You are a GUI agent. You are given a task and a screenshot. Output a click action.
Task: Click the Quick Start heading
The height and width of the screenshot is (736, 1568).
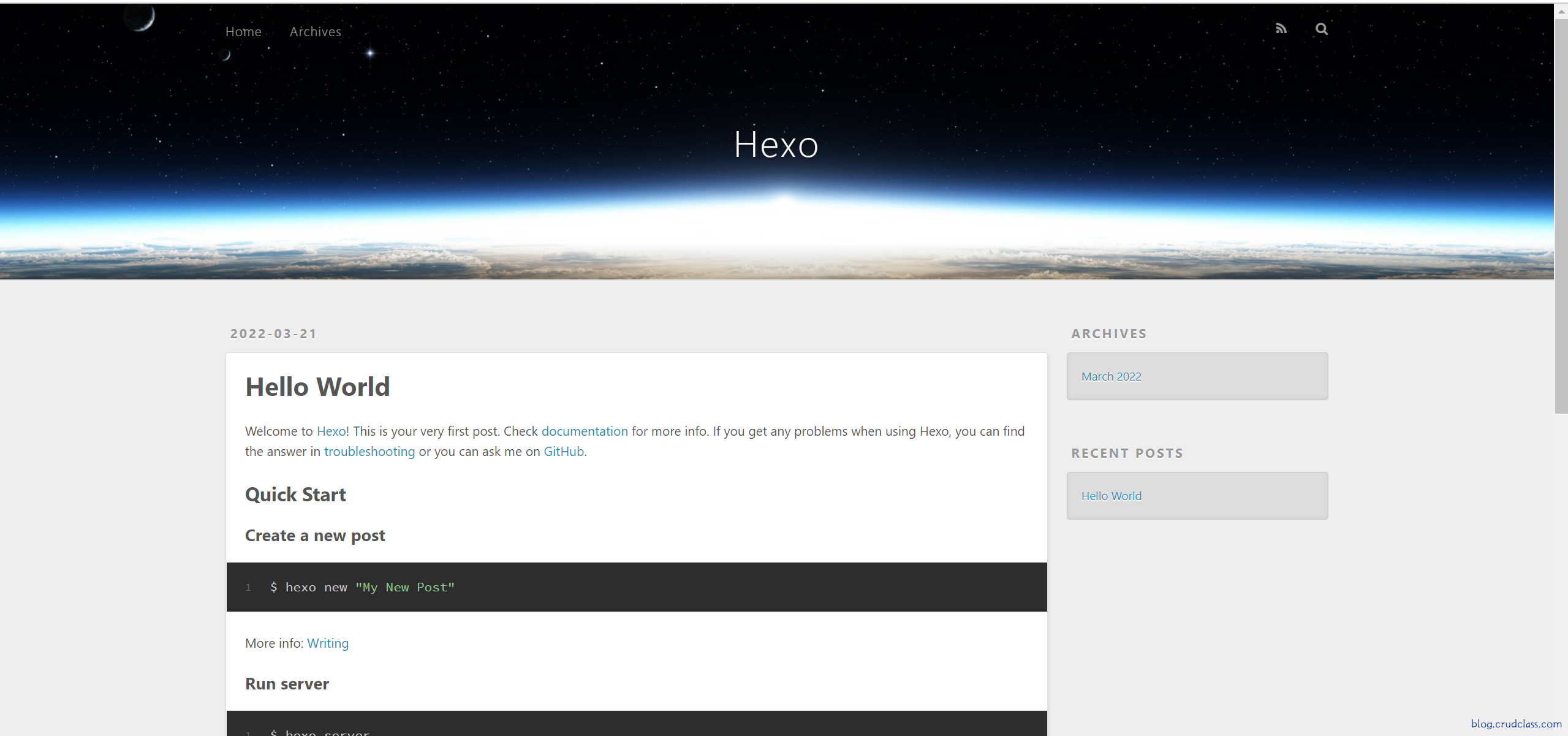(x=295, y=494)
